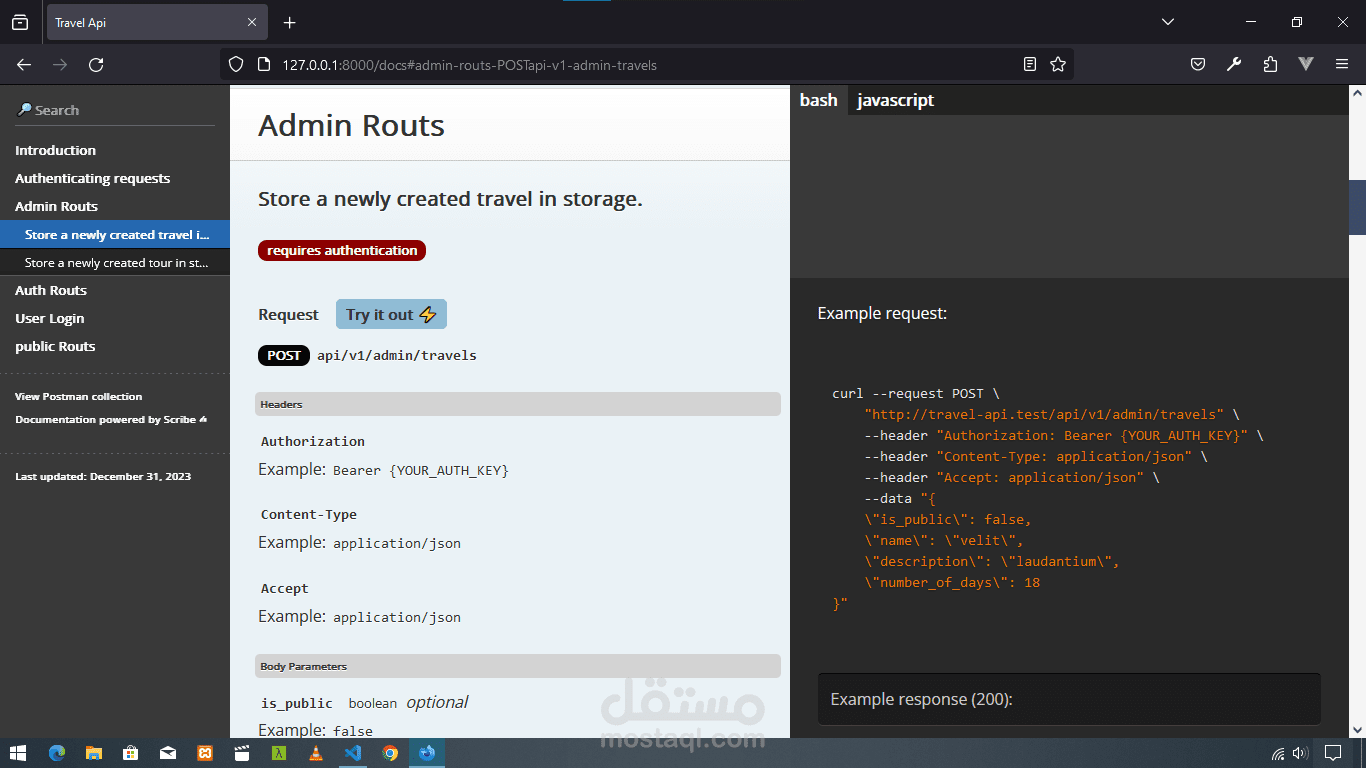Collapse the Admin Routs sidebar section
This screenshot has height=768, width=1366.
point(56,206)
